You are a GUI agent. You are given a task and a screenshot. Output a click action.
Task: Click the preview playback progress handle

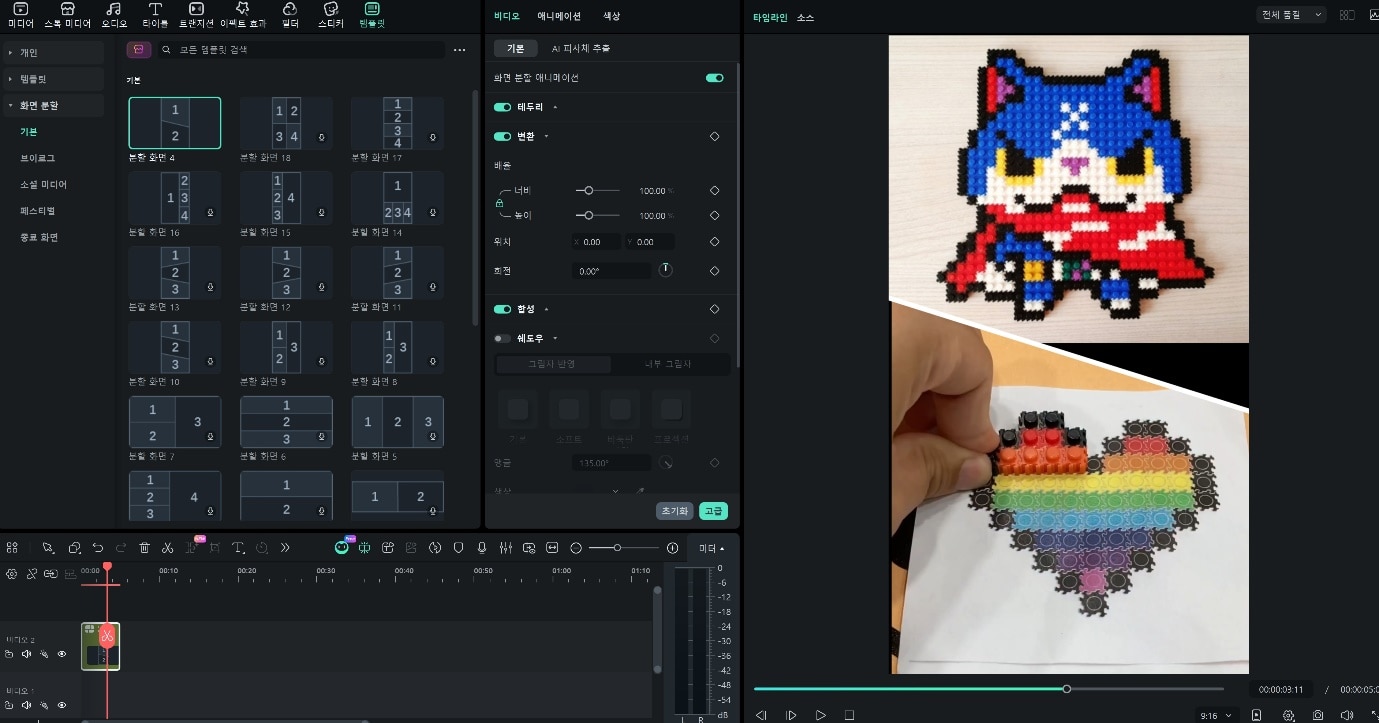click(x=1067, y=689)
